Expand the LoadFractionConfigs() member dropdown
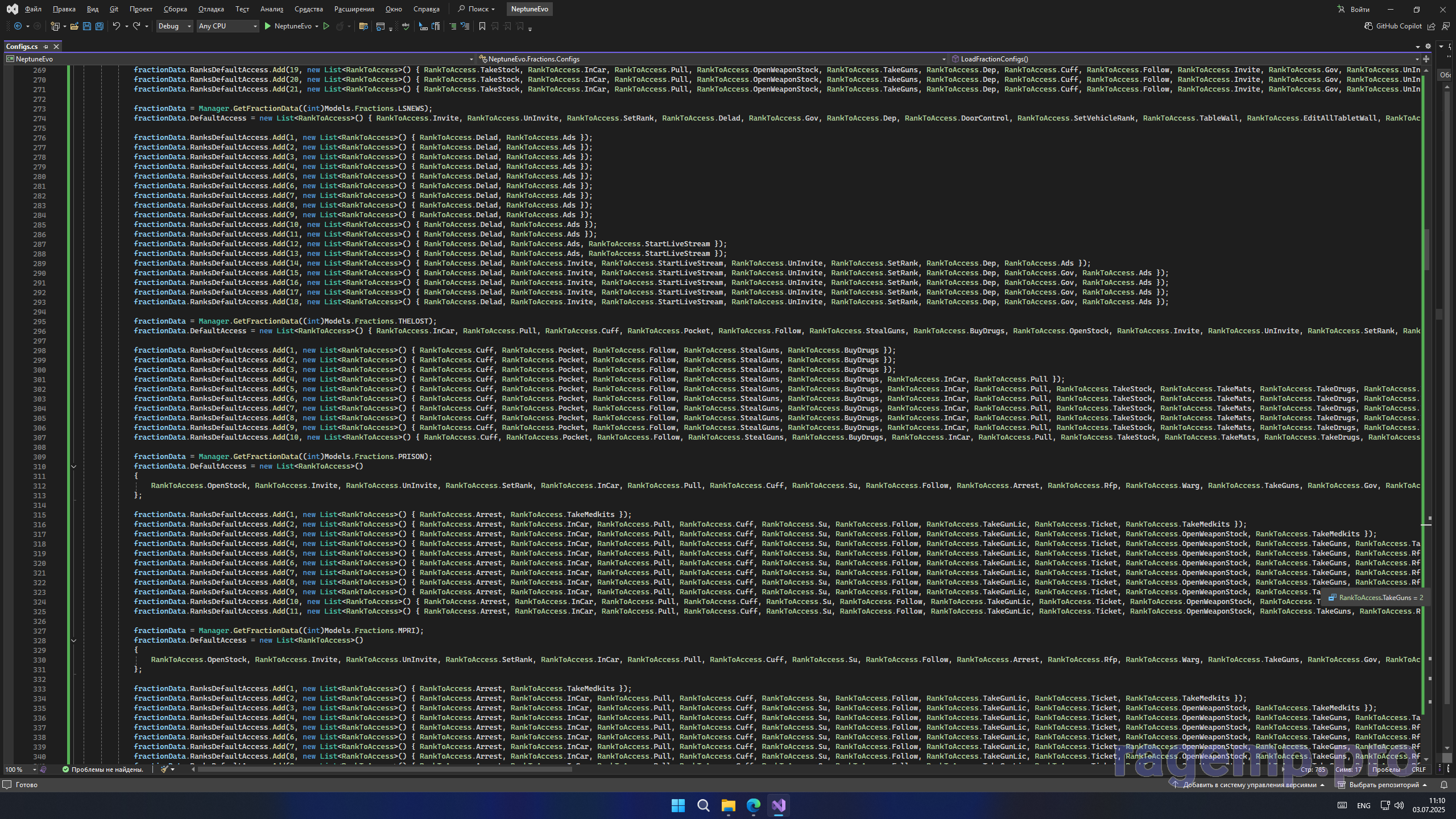This screenshot has height=819, width=1456. coord(1416,59)
